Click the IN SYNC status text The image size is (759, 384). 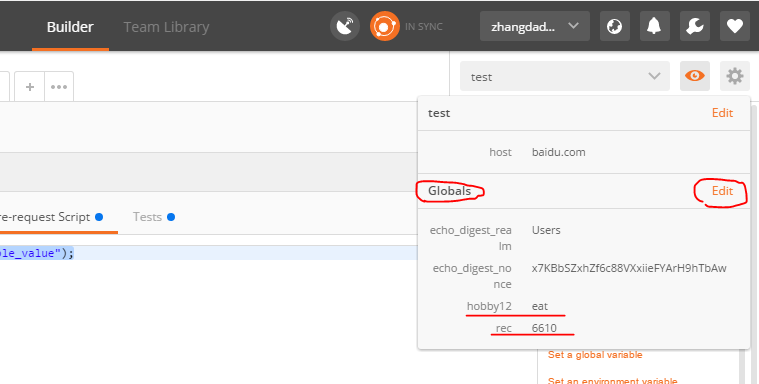[424, 27]
